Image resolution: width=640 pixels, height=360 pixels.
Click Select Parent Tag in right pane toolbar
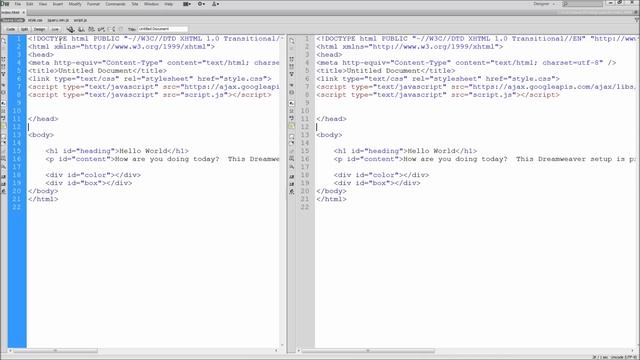pos(291,85)
